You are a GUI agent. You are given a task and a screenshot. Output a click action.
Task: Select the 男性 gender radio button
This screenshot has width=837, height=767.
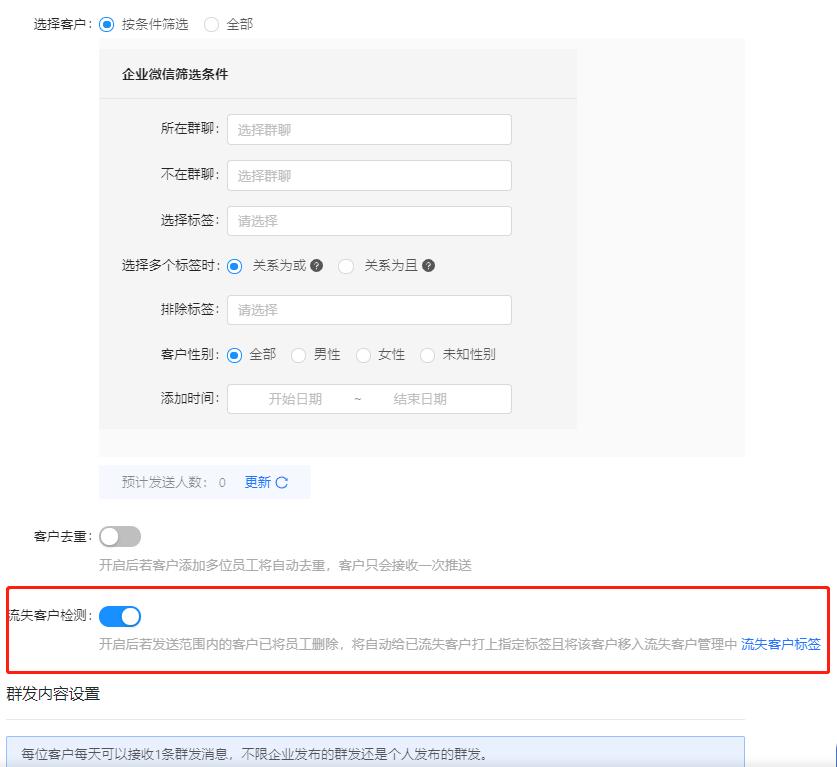300,354
